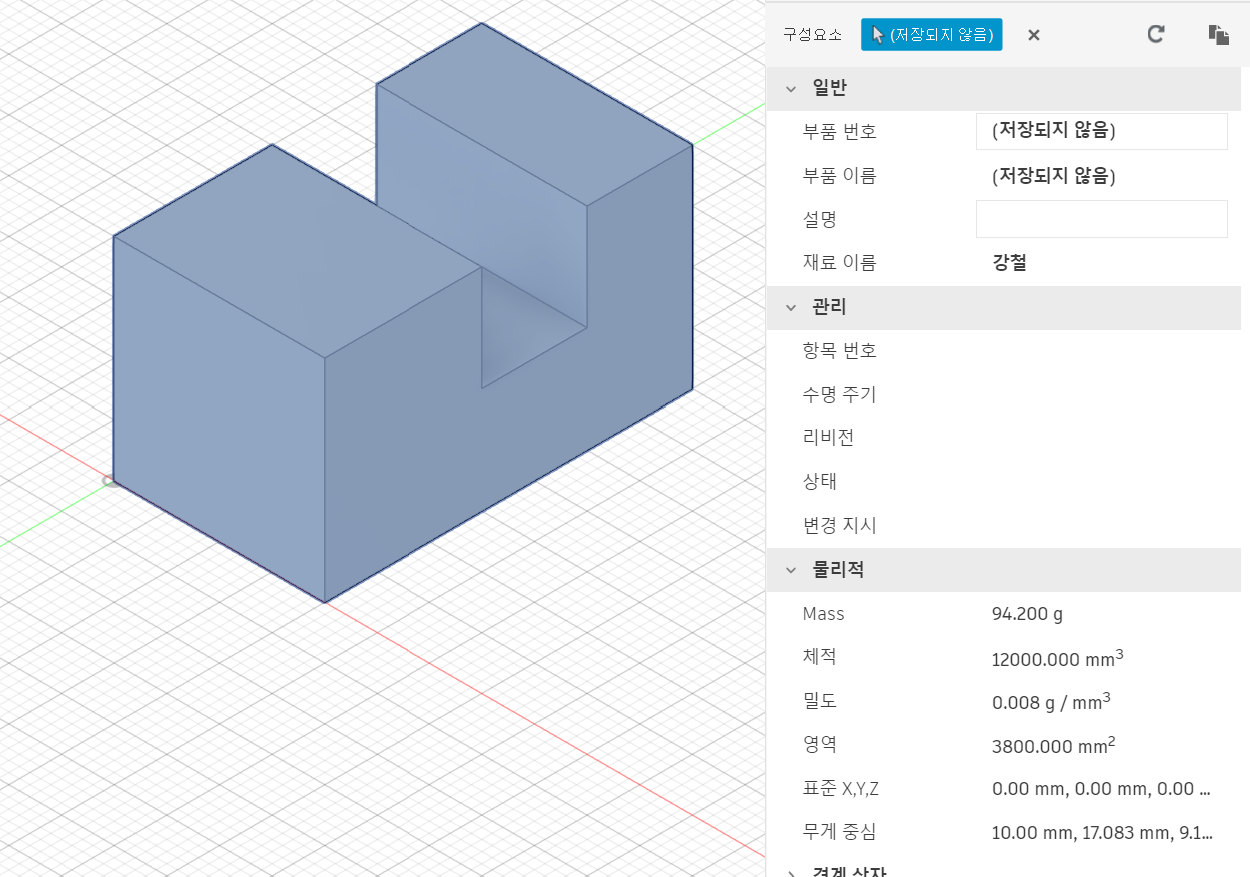Click the 밀도 value 0.008 g / mm³
The image size is (1250, 877).
tap(1051, 702)
